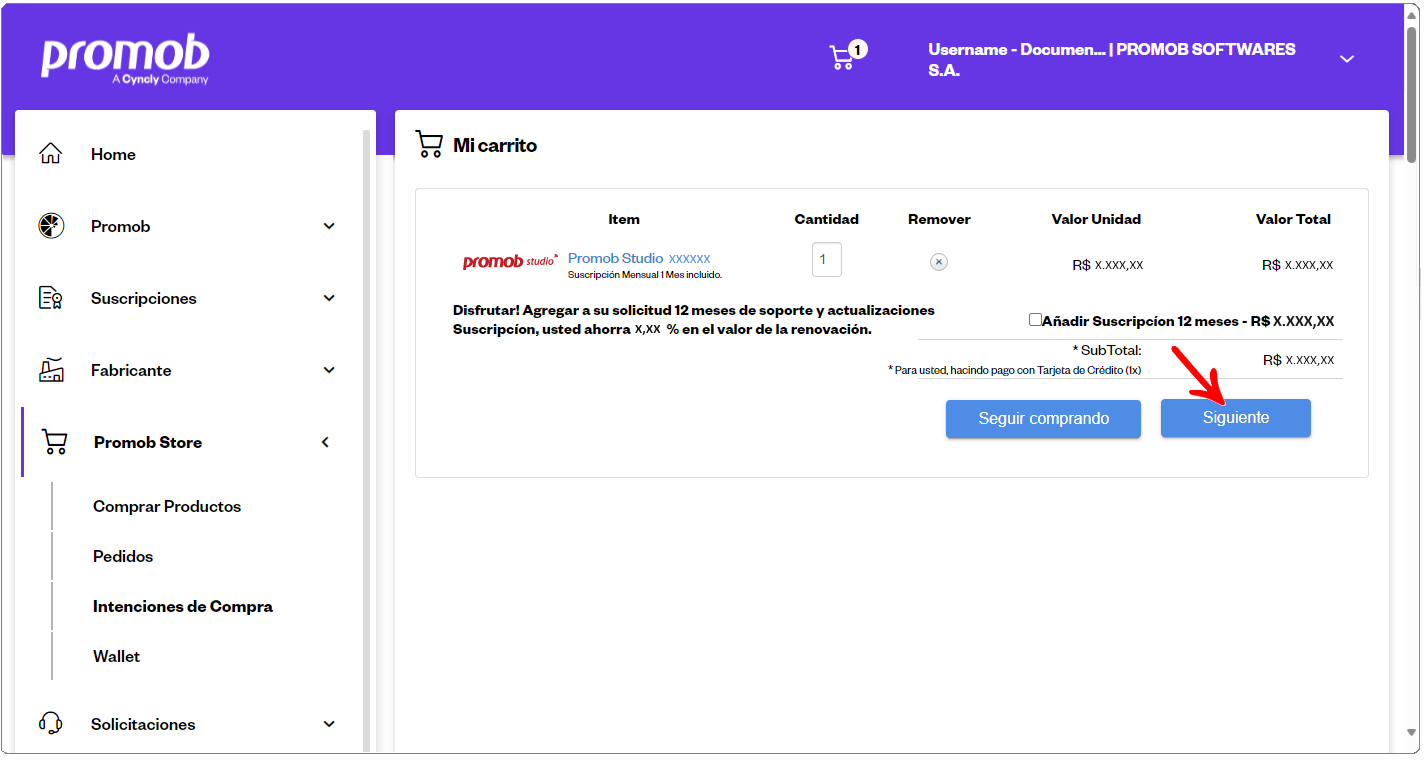
Task: Click the Suscripciones certificate icon
Action: [50, 298]
